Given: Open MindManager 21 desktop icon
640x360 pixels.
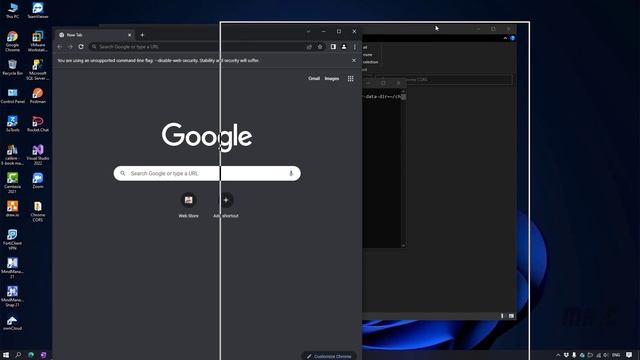Looking at the screenshot, I should [12, 268].
